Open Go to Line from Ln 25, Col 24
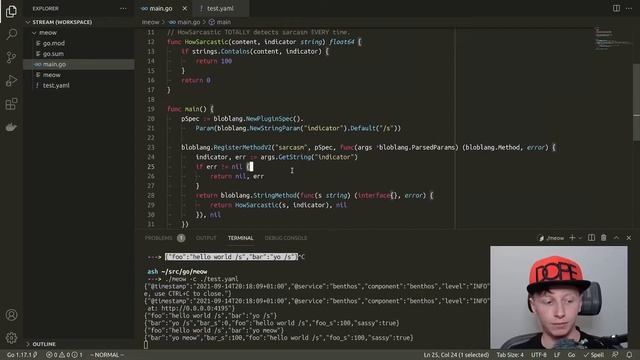 [x=456, y=355]
